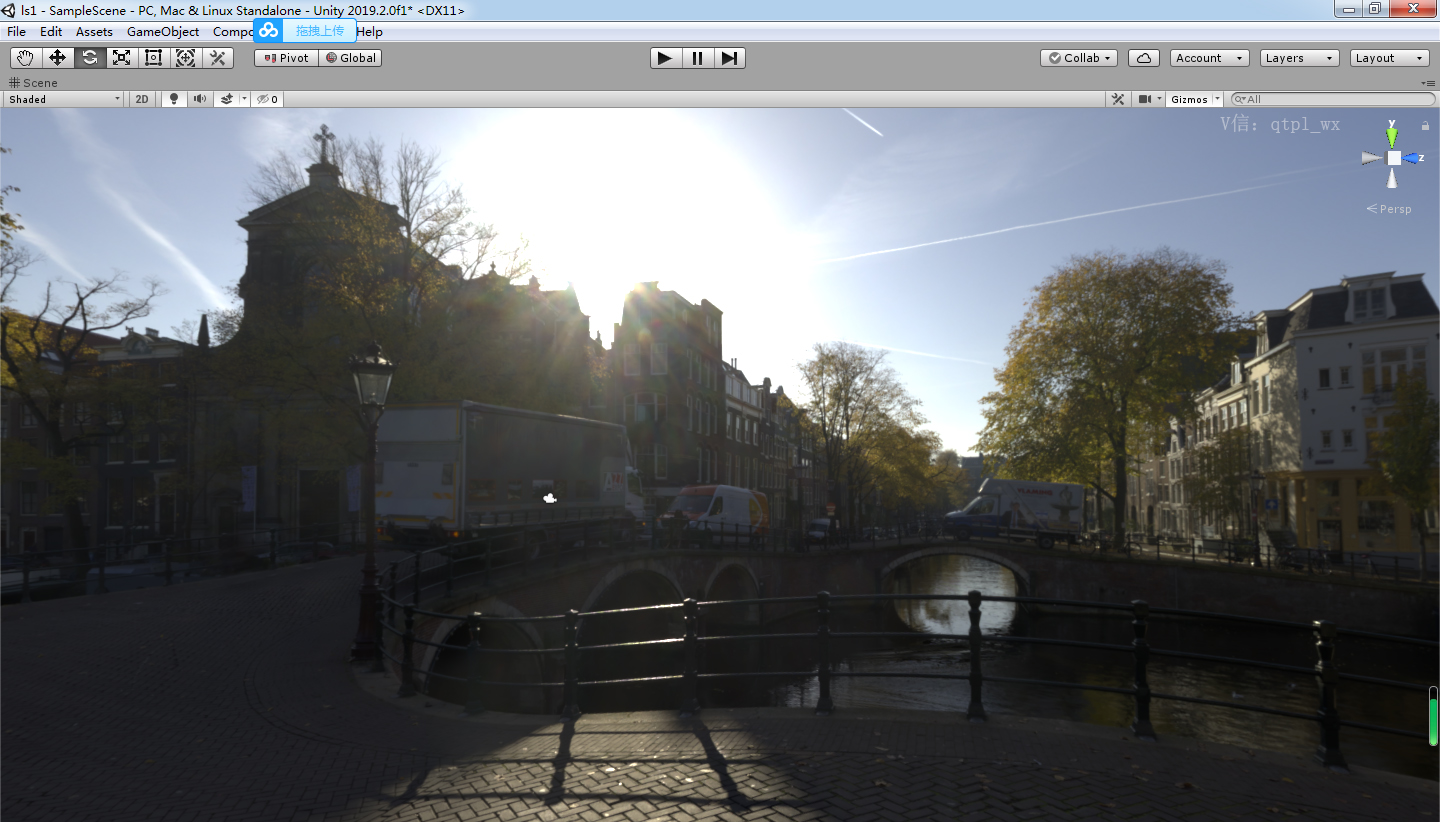The width and height of the screenshot is (1440, 822).
Task: Toggle hidden objects visibility counter
Action: [x=267, y=99]
